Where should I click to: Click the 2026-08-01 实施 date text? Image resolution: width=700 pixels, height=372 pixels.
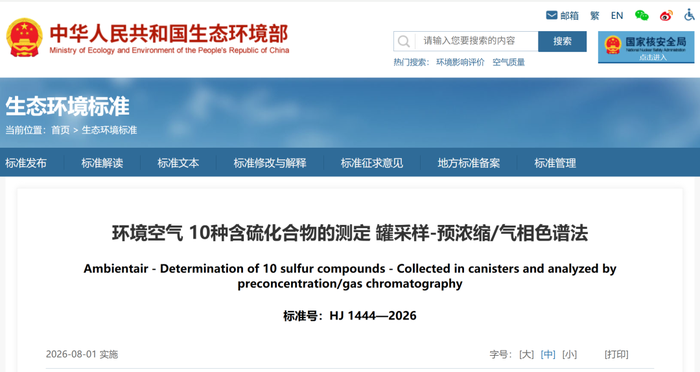click(x=82, y=354)
